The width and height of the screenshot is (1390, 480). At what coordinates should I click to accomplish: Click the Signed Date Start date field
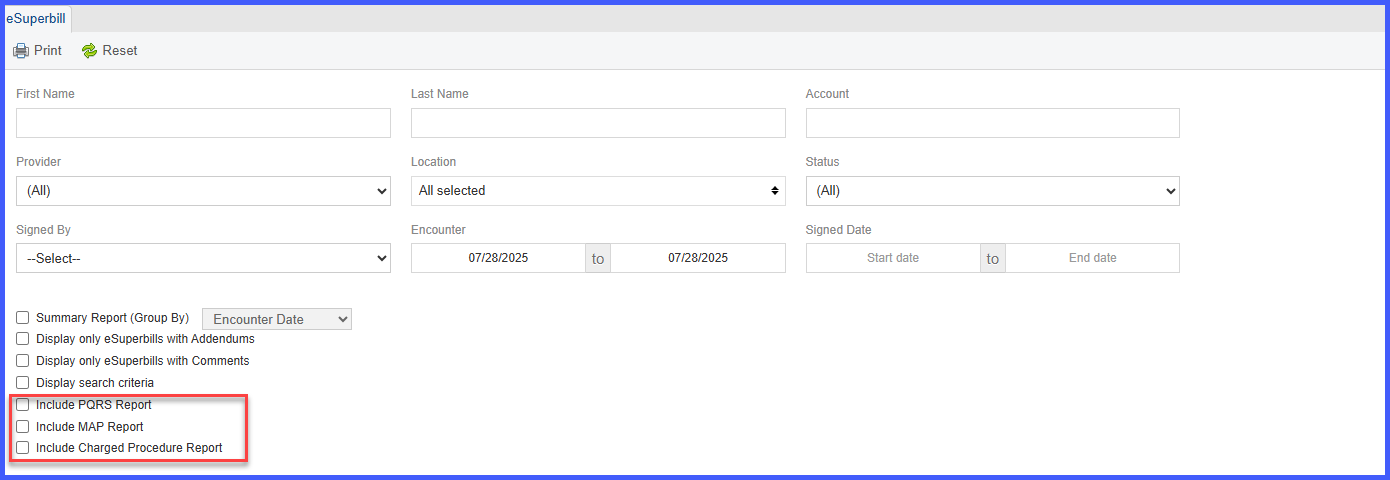click(893, 258)
